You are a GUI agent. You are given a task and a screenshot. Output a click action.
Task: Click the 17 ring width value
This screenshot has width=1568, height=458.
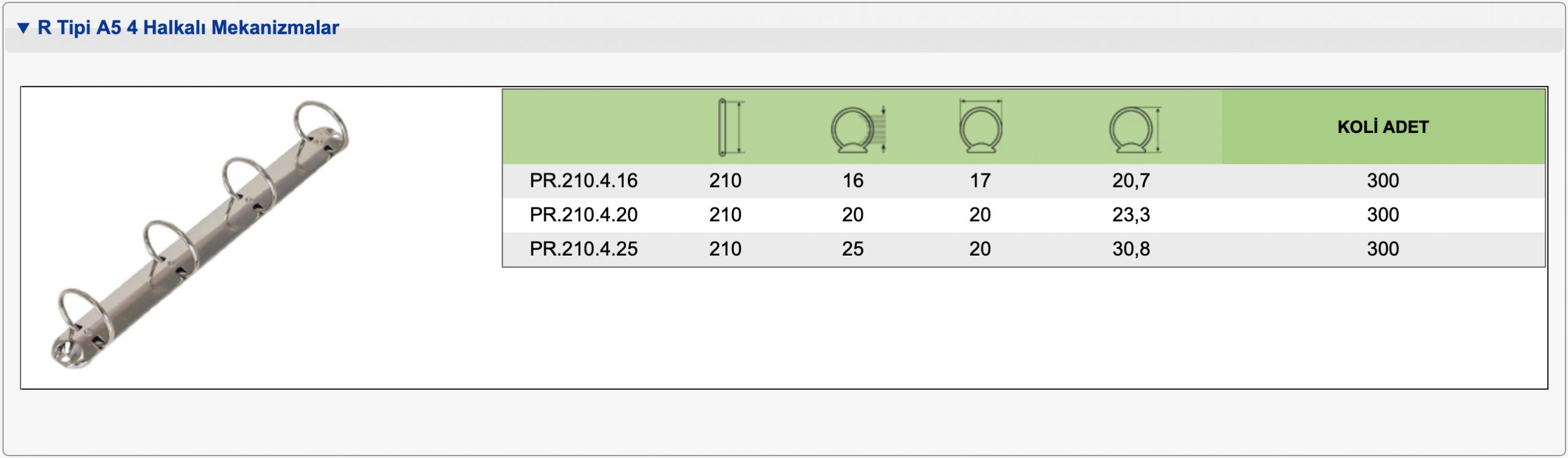[980, 180]
